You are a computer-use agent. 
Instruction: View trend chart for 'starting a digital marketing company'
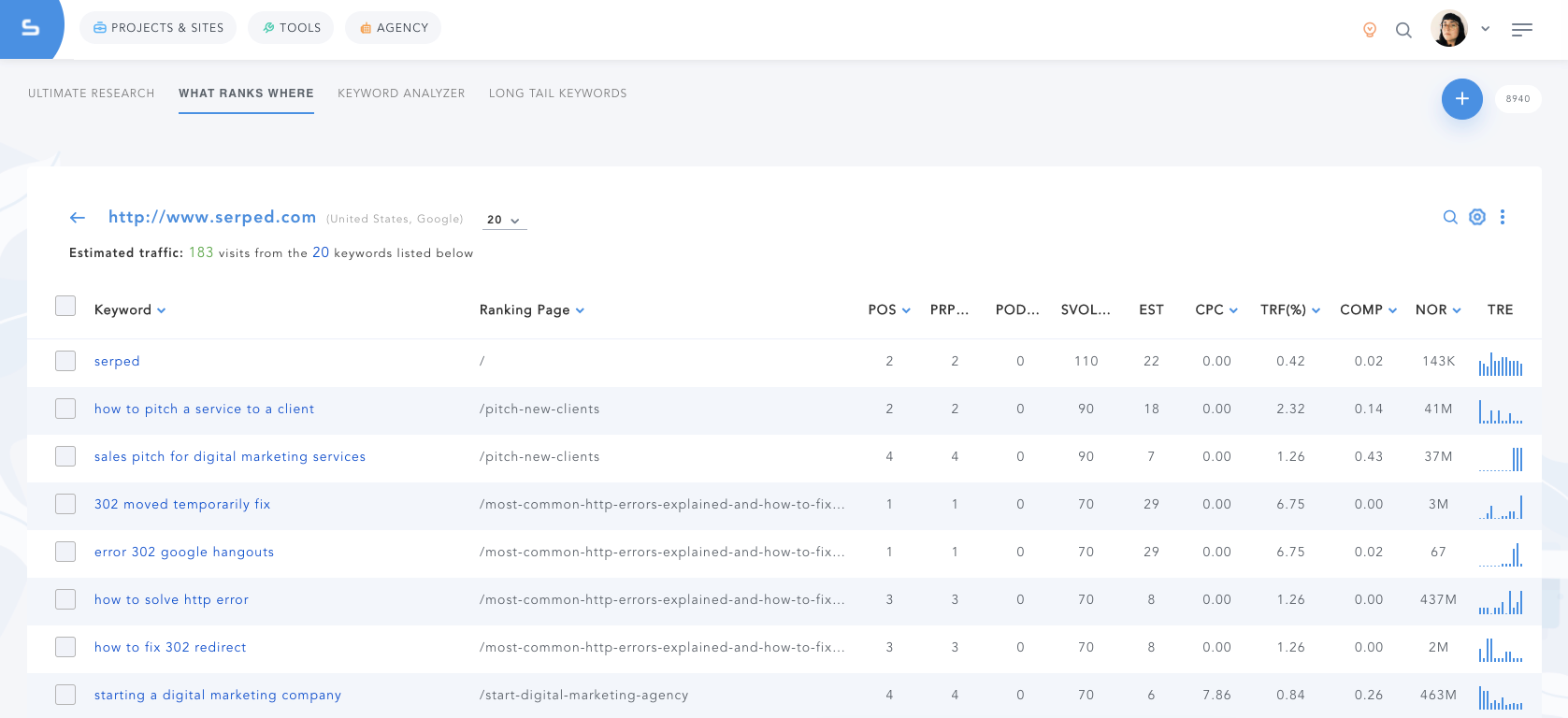[1501, 697]
